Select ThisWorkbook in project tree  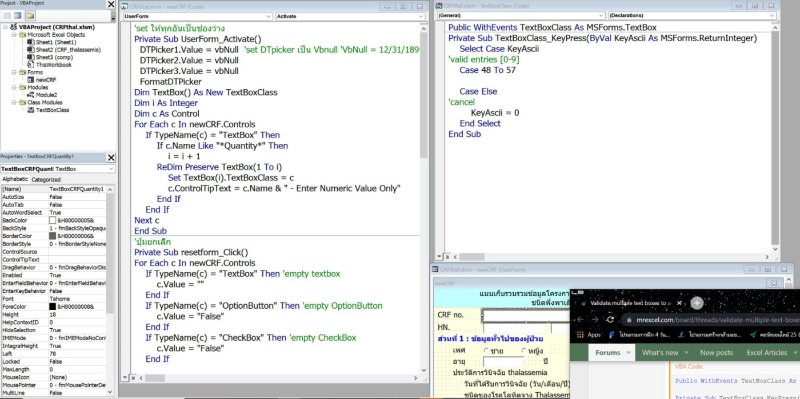pyautogui.click(x=49, y=65)
